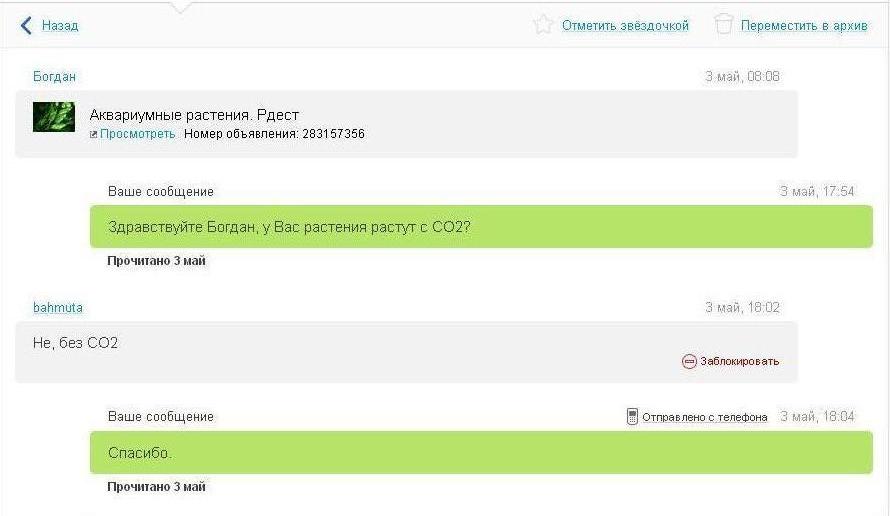Open sender profile named Богдан
The width and height of the screenshot is (890, 516).
(x=54, y=77)
